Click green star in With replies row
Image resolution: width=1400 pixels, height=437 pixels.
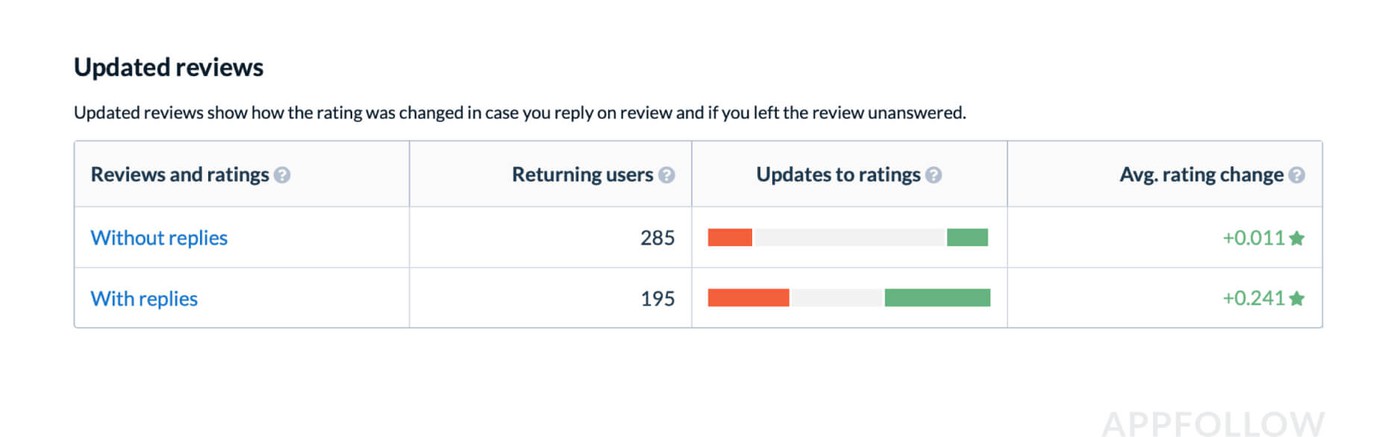(x=1297, y=298)
